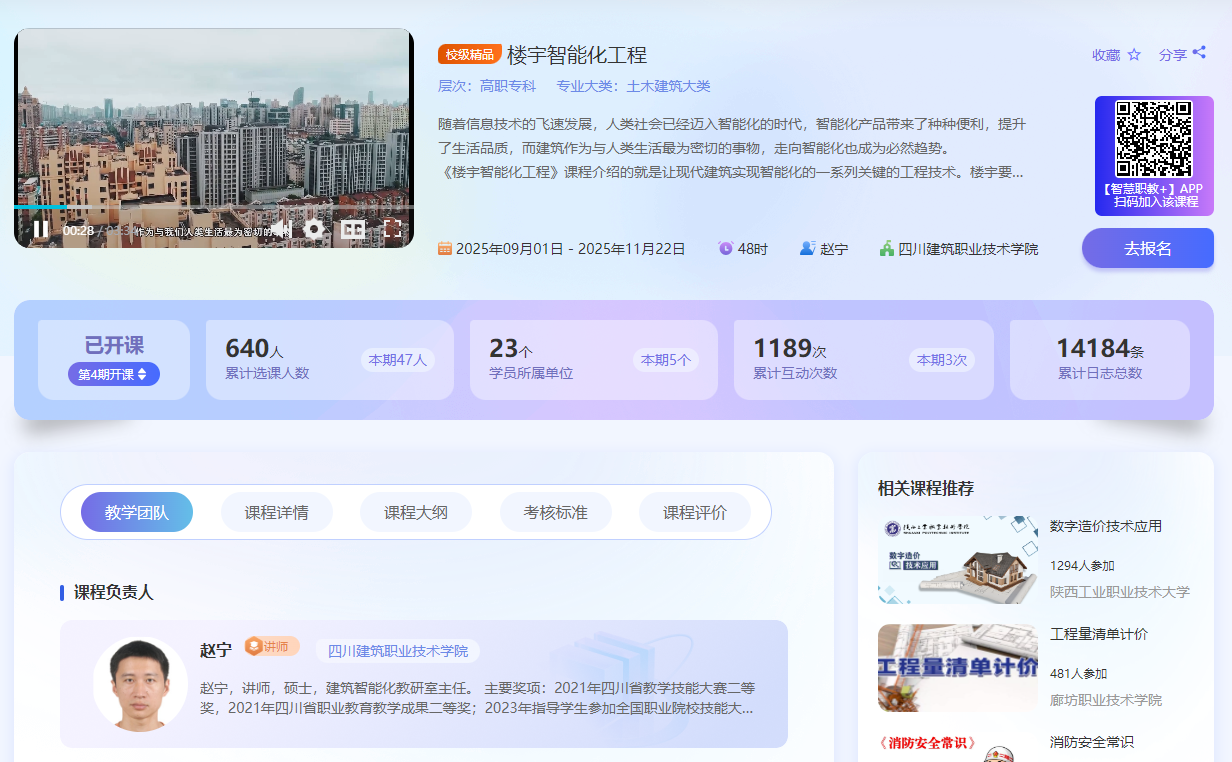Click the 高职专科 level text
This screenshot has height=762, width=1232.
tap(508, 86)
